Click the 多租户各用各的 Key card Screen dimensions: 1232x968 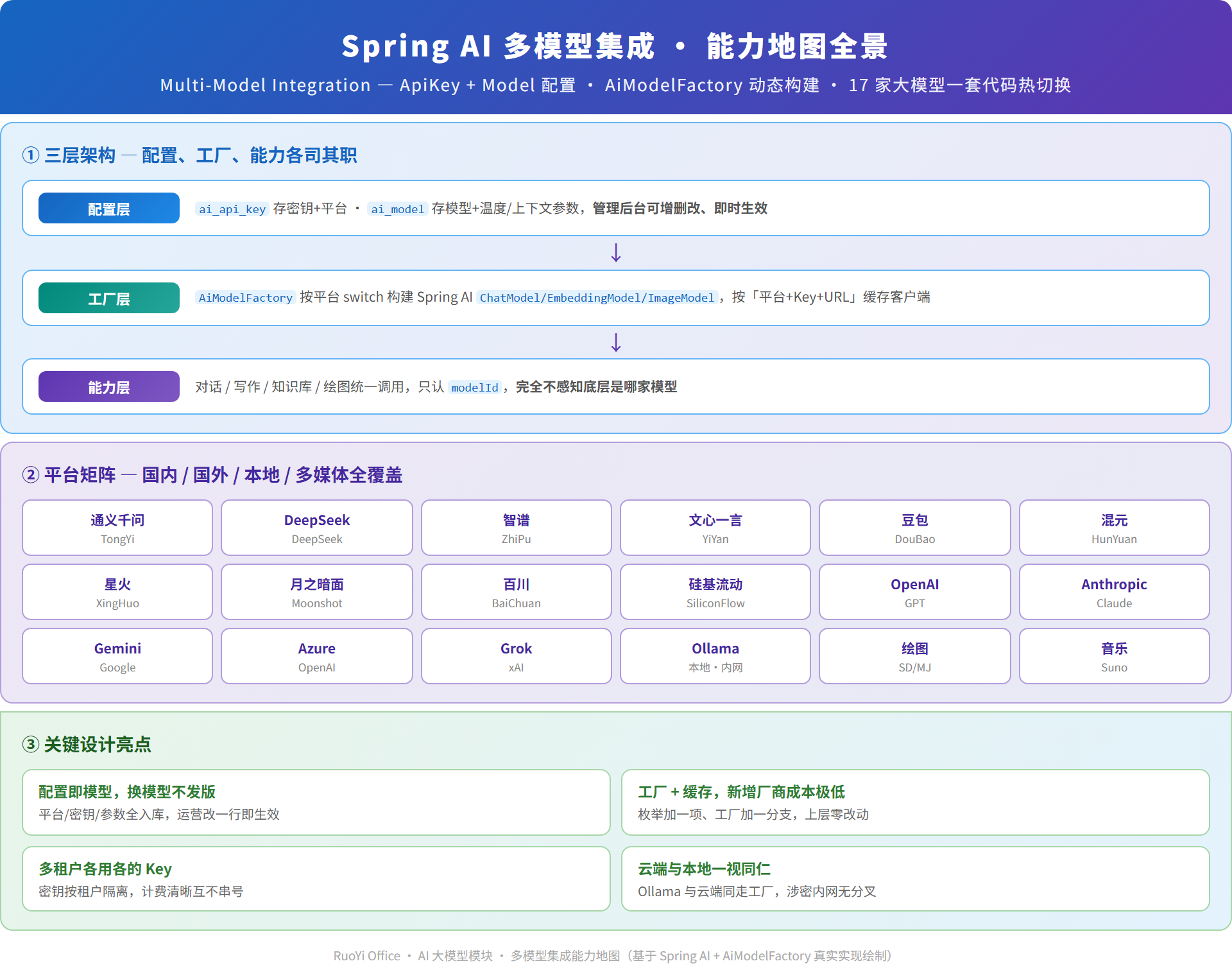[316, 879]
